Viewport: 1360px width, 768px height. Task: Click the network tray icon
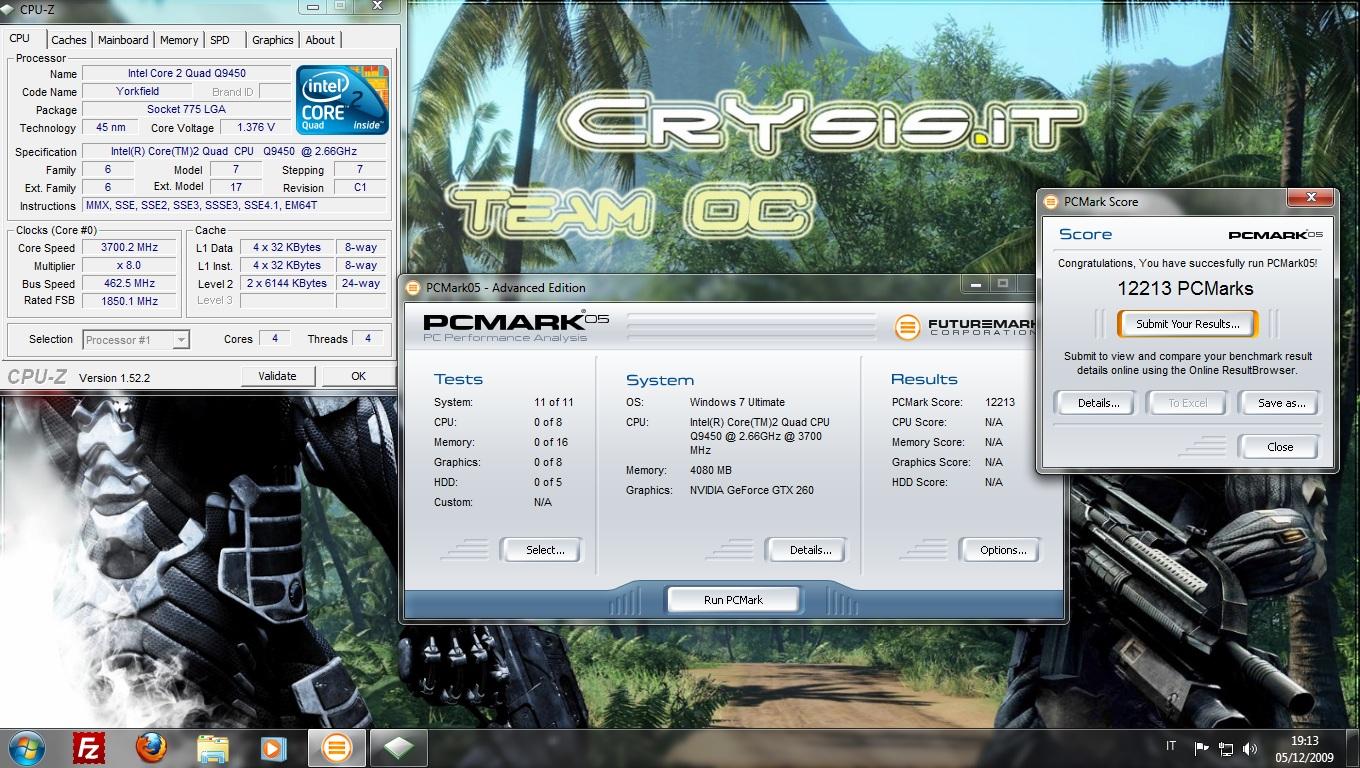coord(1227,748)
